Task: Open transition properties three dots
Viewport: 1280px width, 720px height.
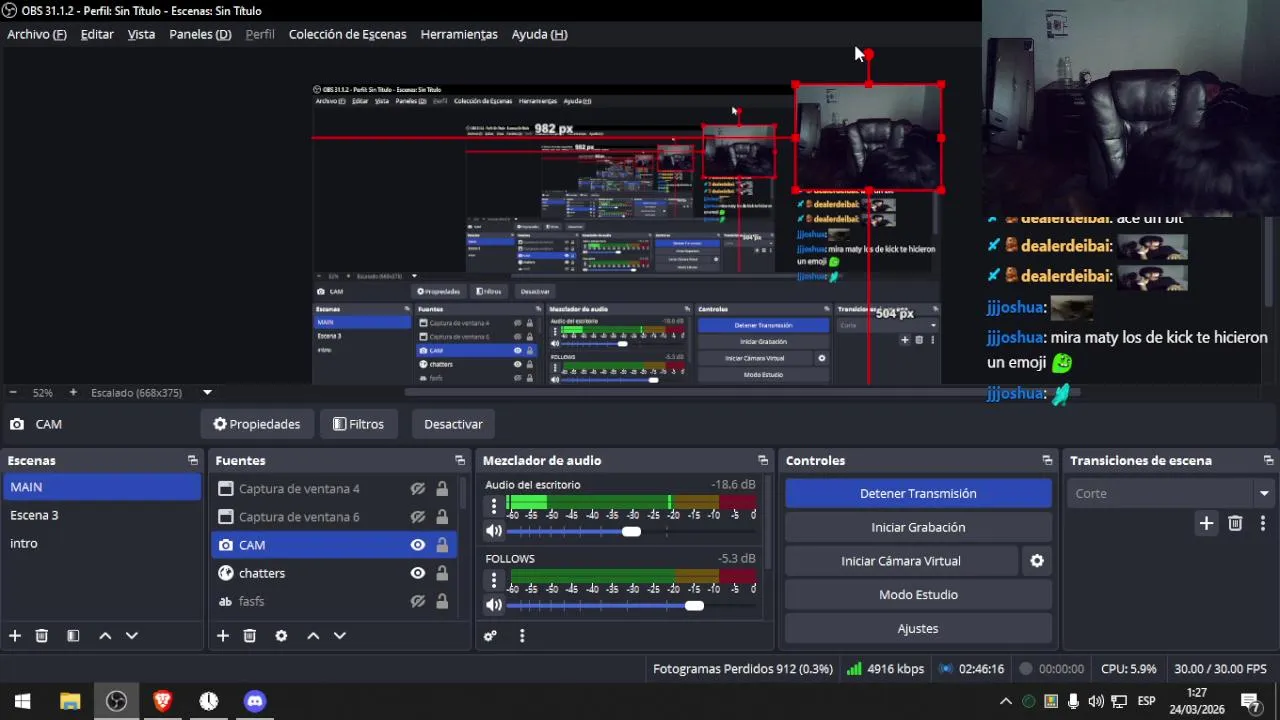Action: pos(1262,523)
